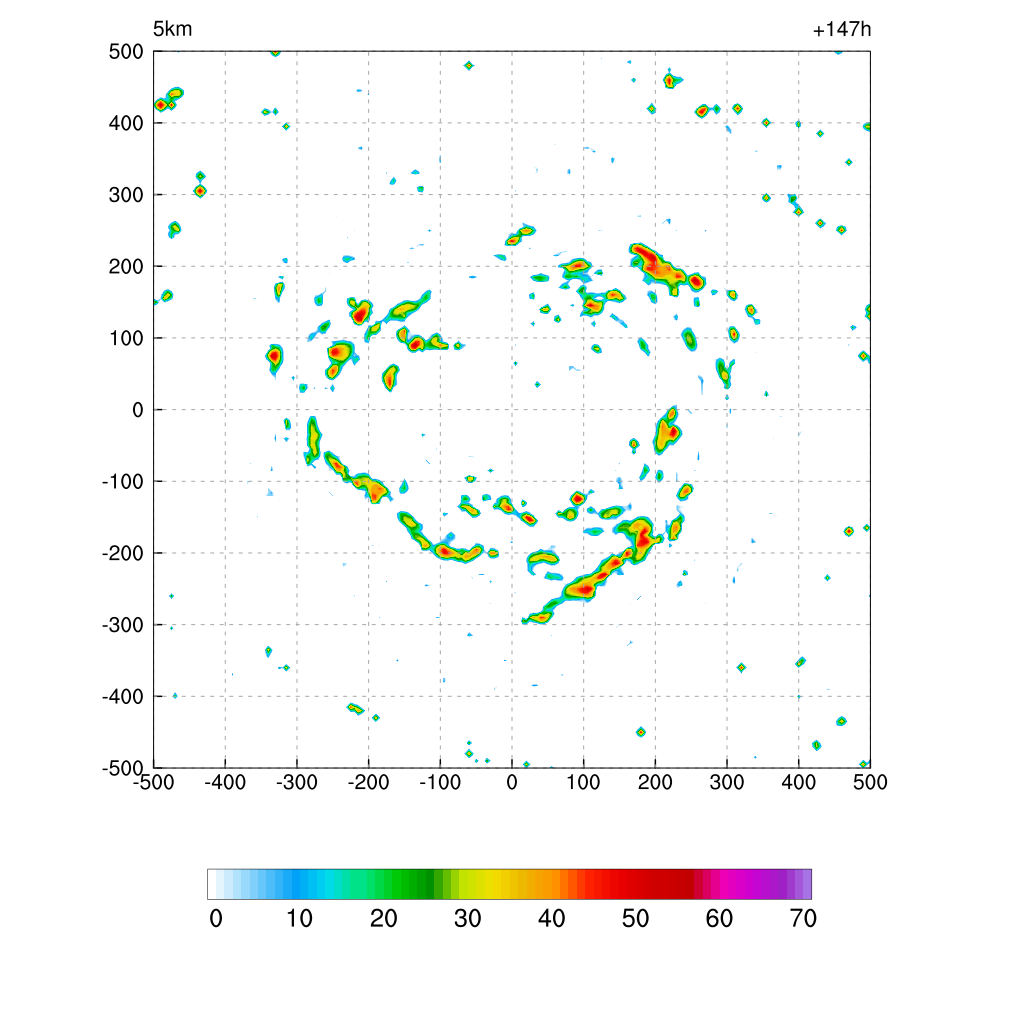Click the y-axis tick label '100'
The height and width of the screenshot is (1024, 1024).
click(x=126, y=339)
